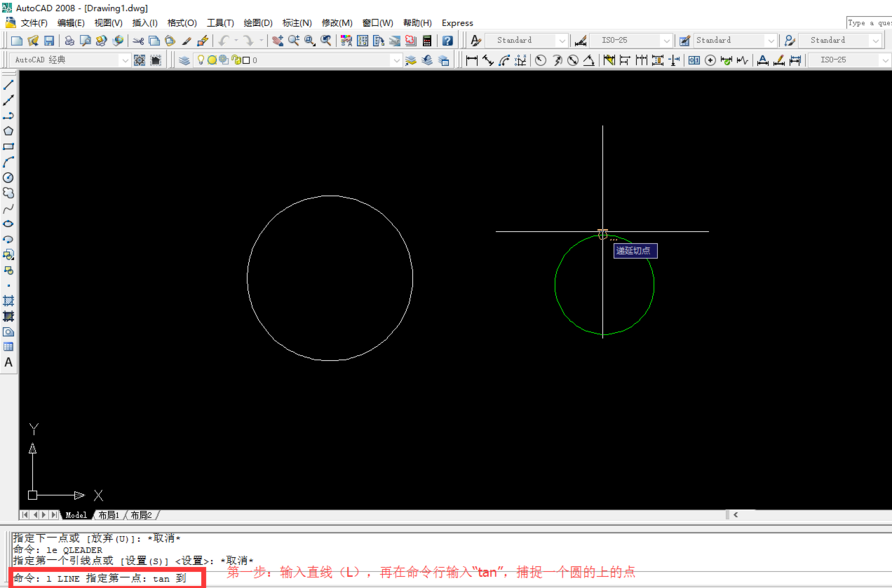The height and width of the screenshot is (588, 892).
Task: Select the Polygon draw tool
Action: [8, 131]
